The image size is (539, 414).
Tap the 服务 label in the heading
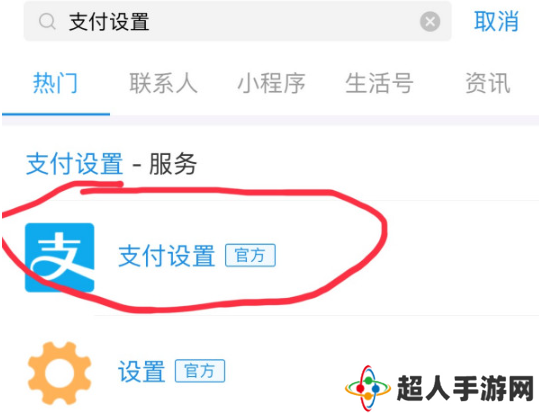tap(173, 164)
